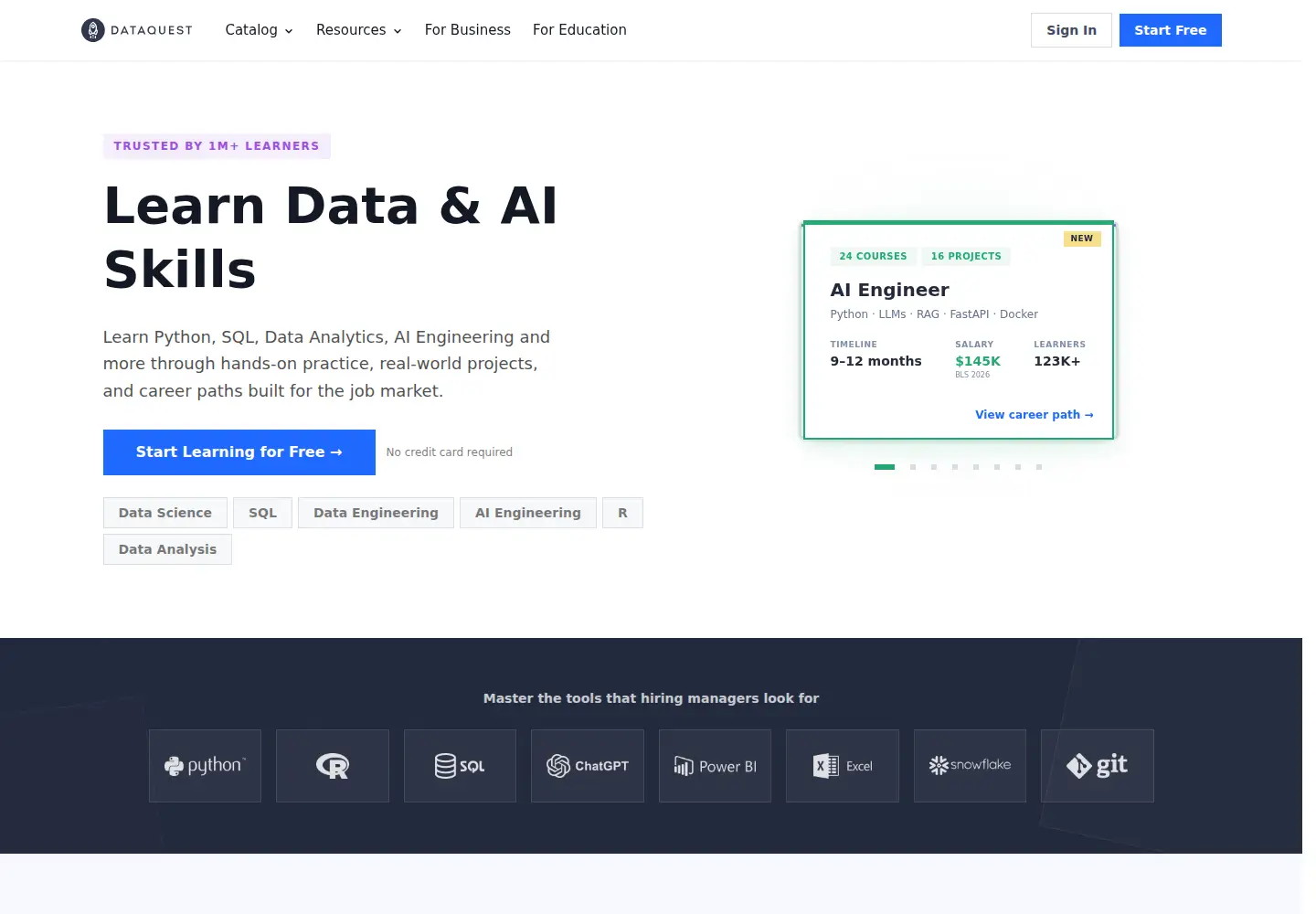Expand the Catalog dropdown menu

click(x=259, y=30)
